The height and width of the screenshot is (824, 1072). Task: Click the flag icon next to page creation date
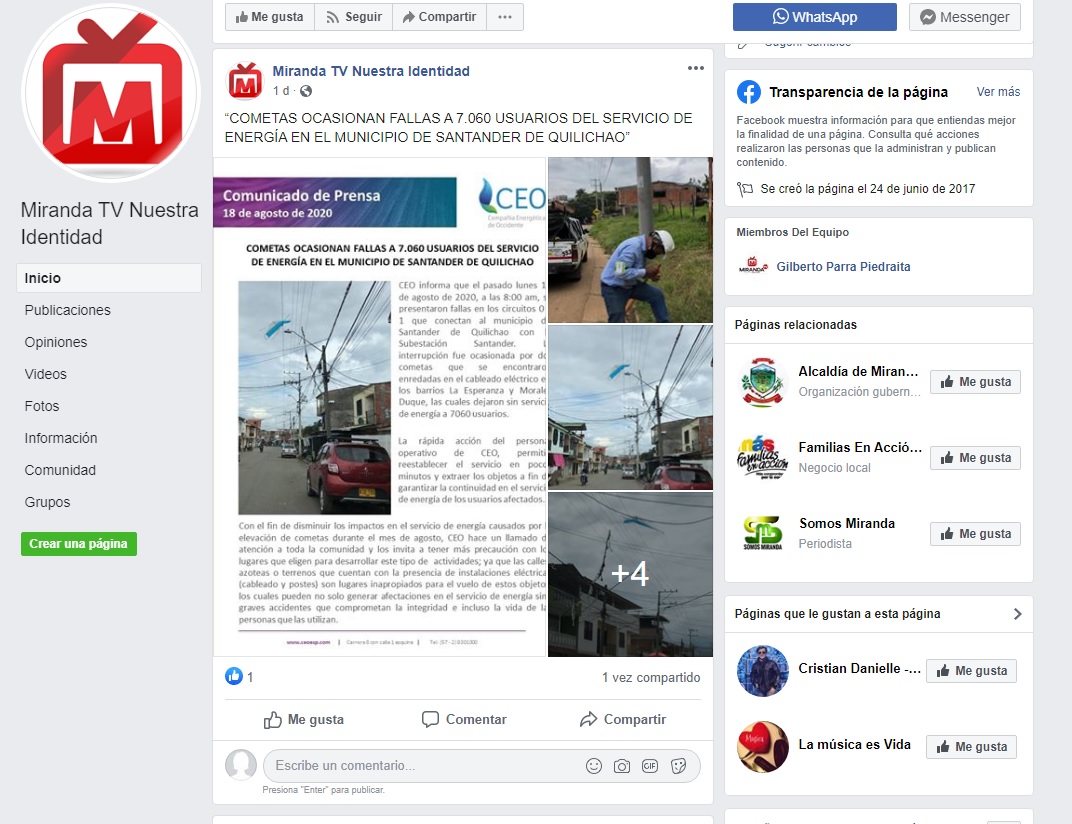coord(745,189)
